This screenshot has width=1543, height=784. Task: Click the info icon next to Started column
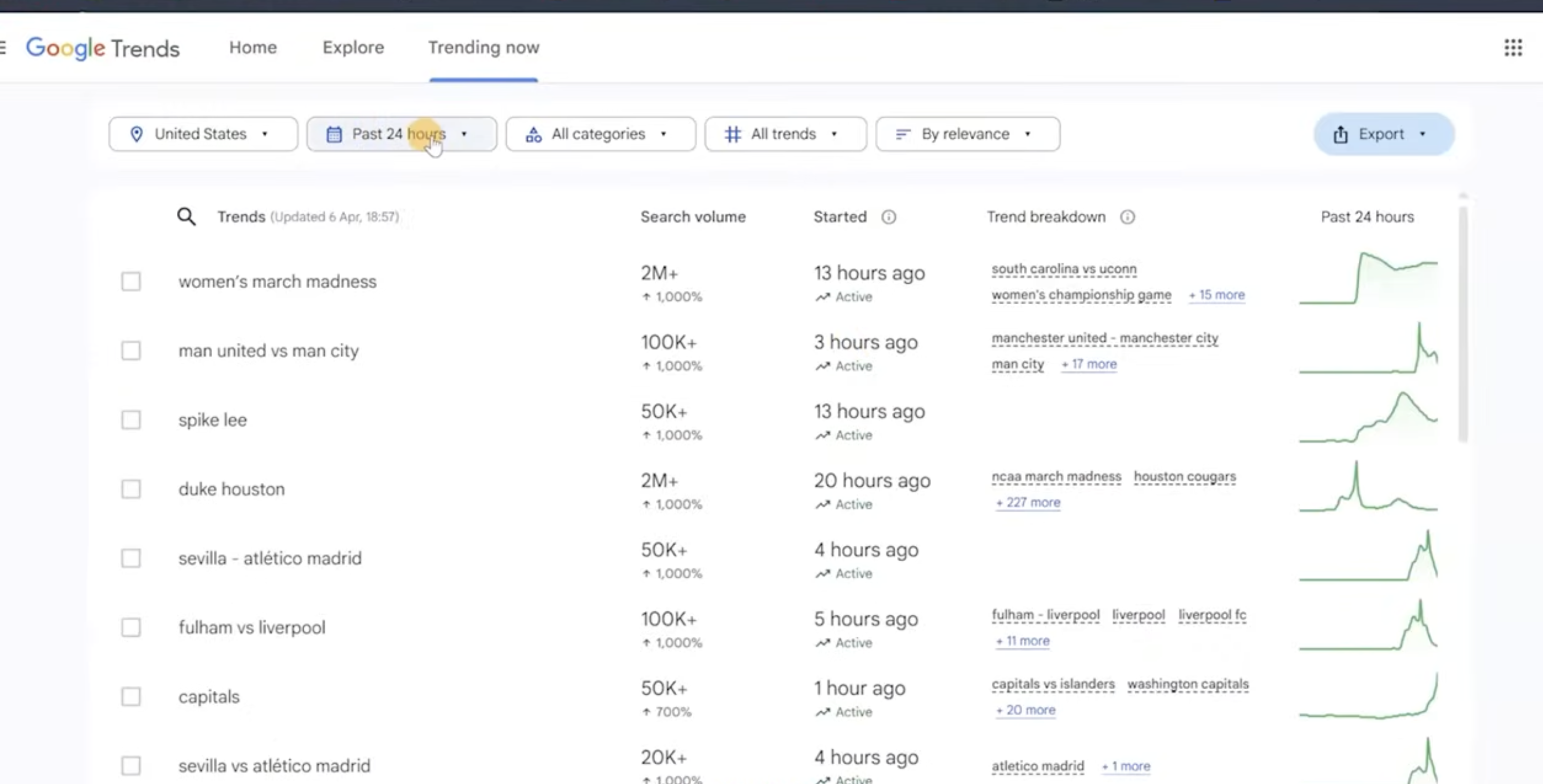[x=889, y=217]
